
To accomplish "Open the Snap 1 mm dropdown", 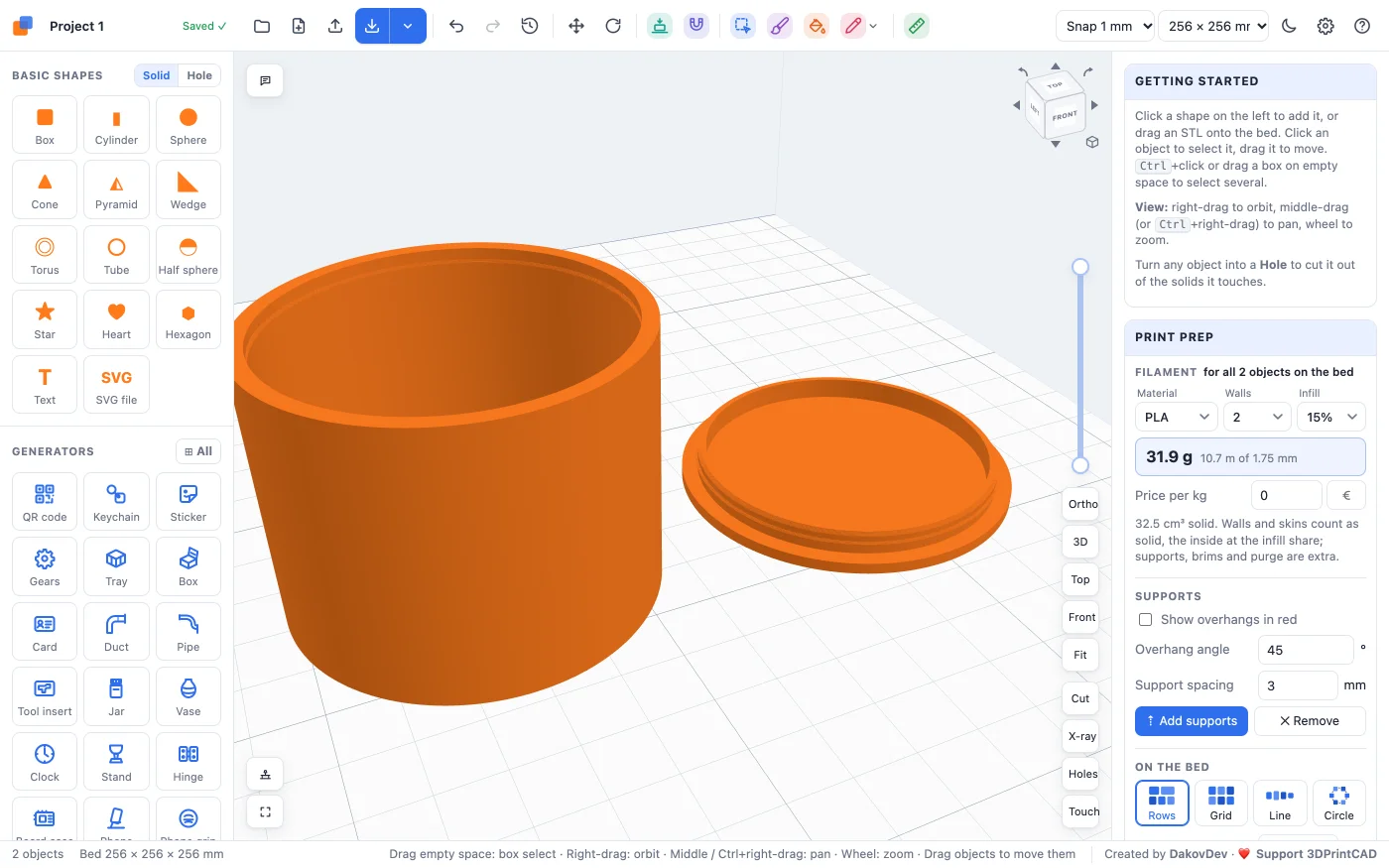I will (1105, 26).
